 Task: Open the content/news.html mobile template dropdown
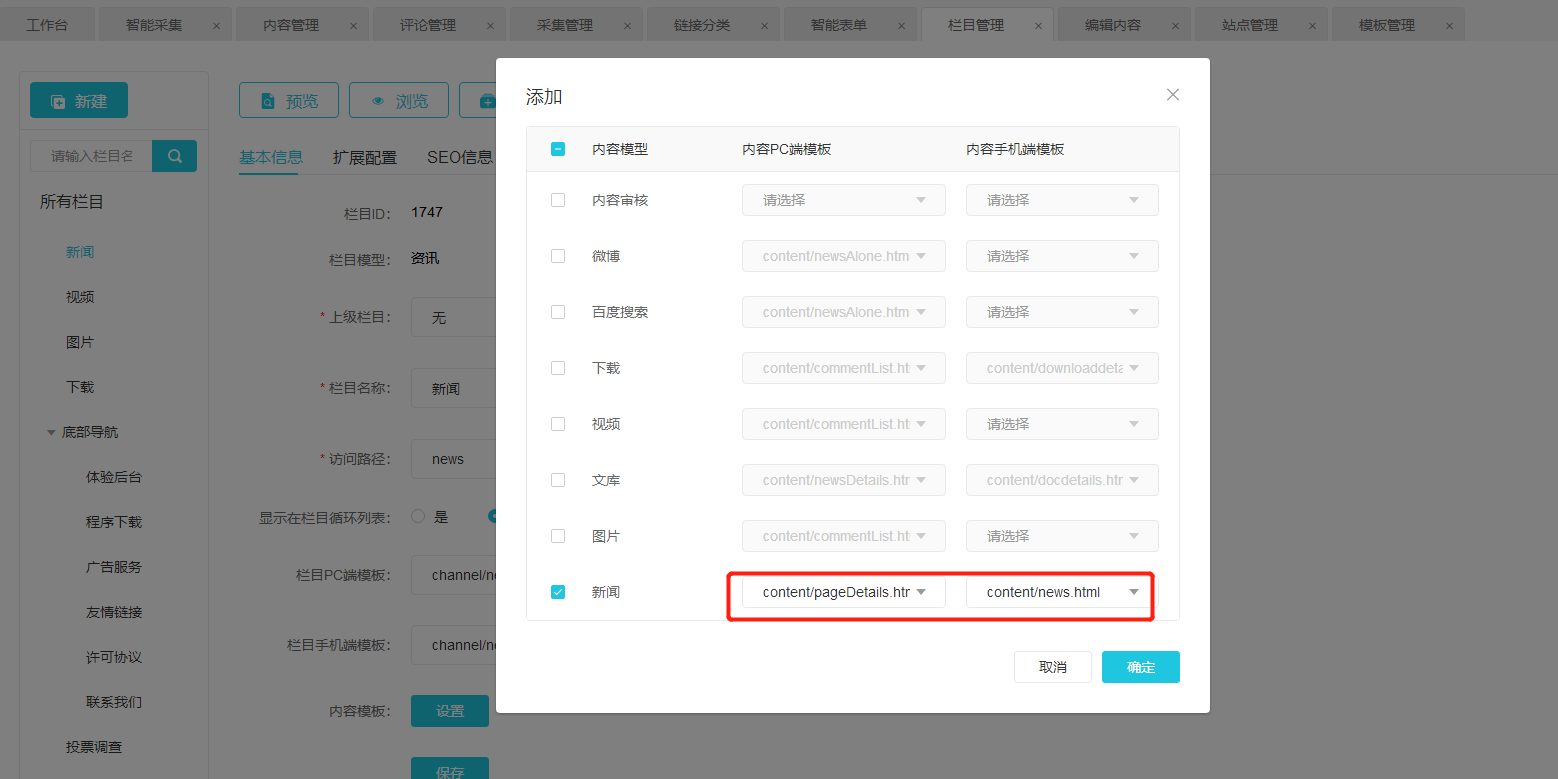1062,592
